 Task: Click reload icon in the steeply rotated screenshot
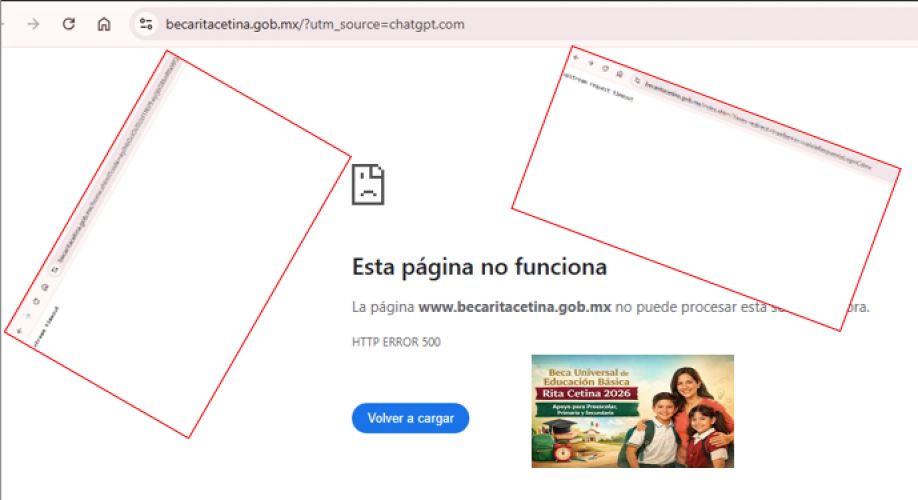(x=37, y=301)
